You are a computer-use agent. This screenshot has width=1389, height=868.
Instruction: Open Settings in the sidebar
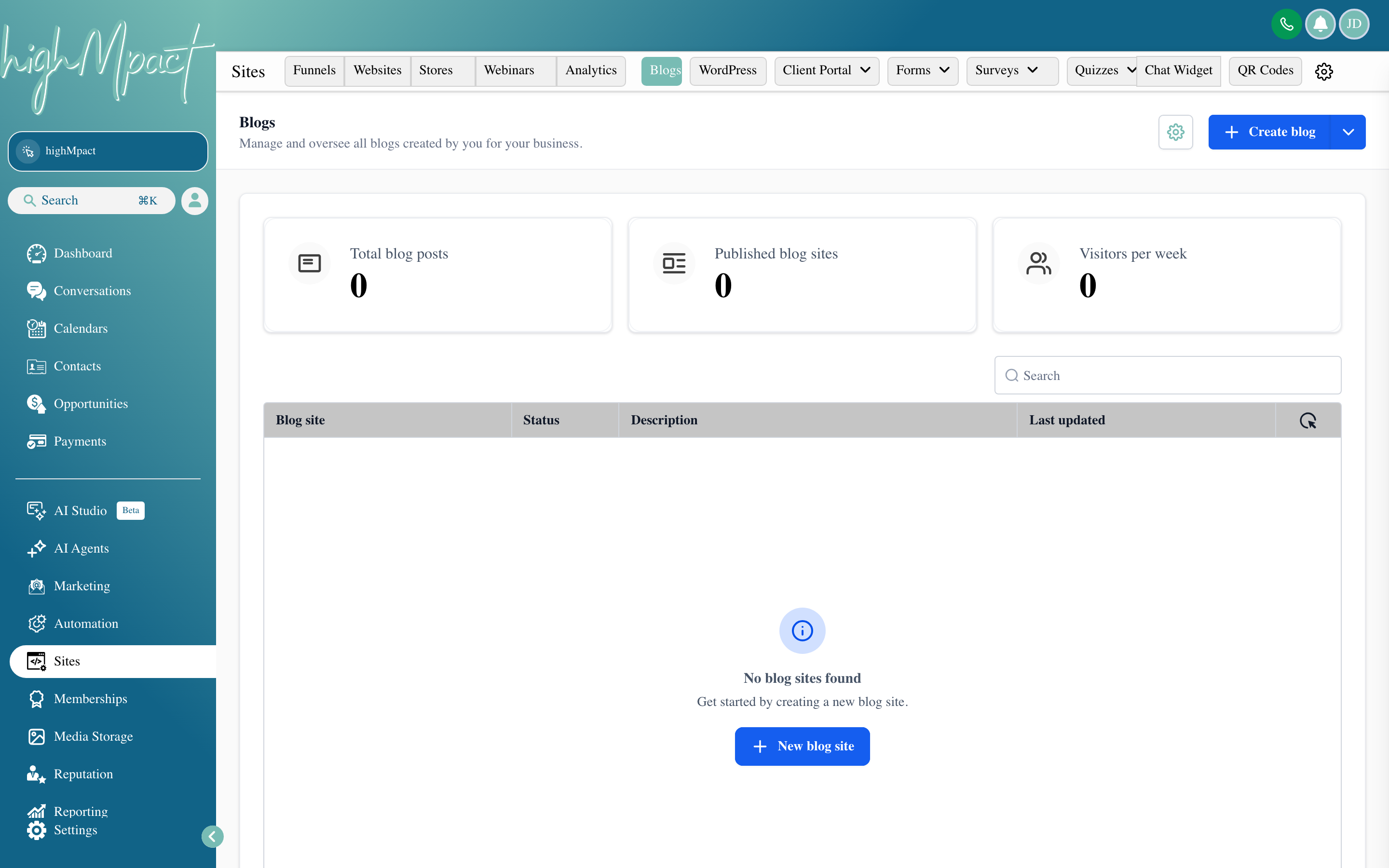(62, 830)
